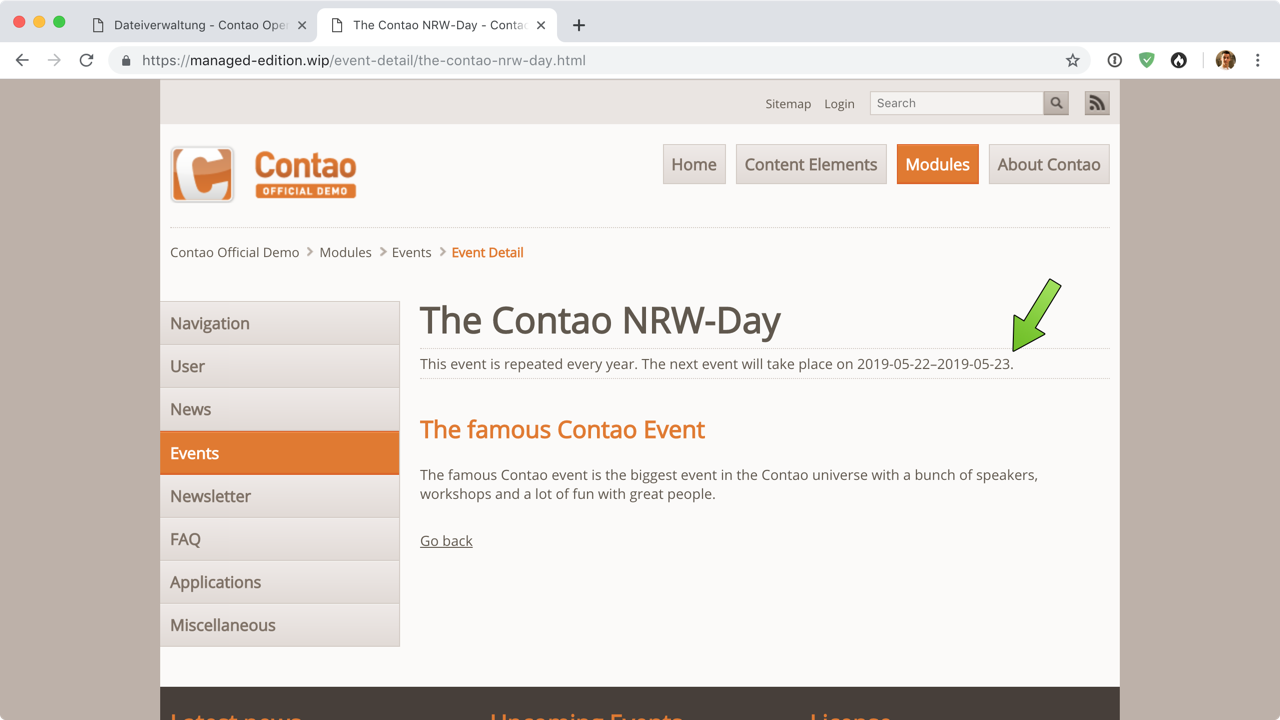Click the URL address bar
Viewport: 1280px width, 720px height.
(600, 60)
